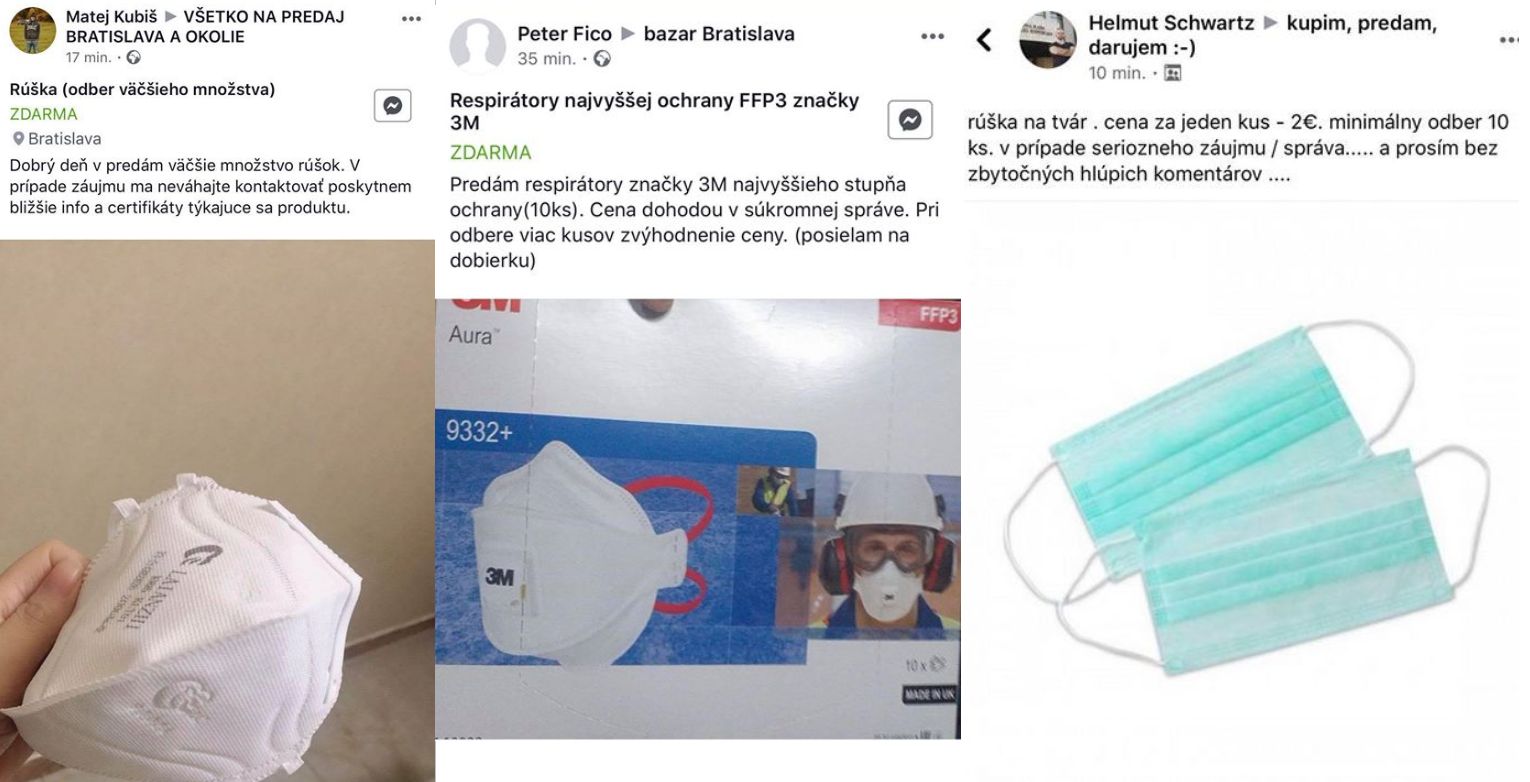Open the bazar Bratislava group link

coord(719,33)
